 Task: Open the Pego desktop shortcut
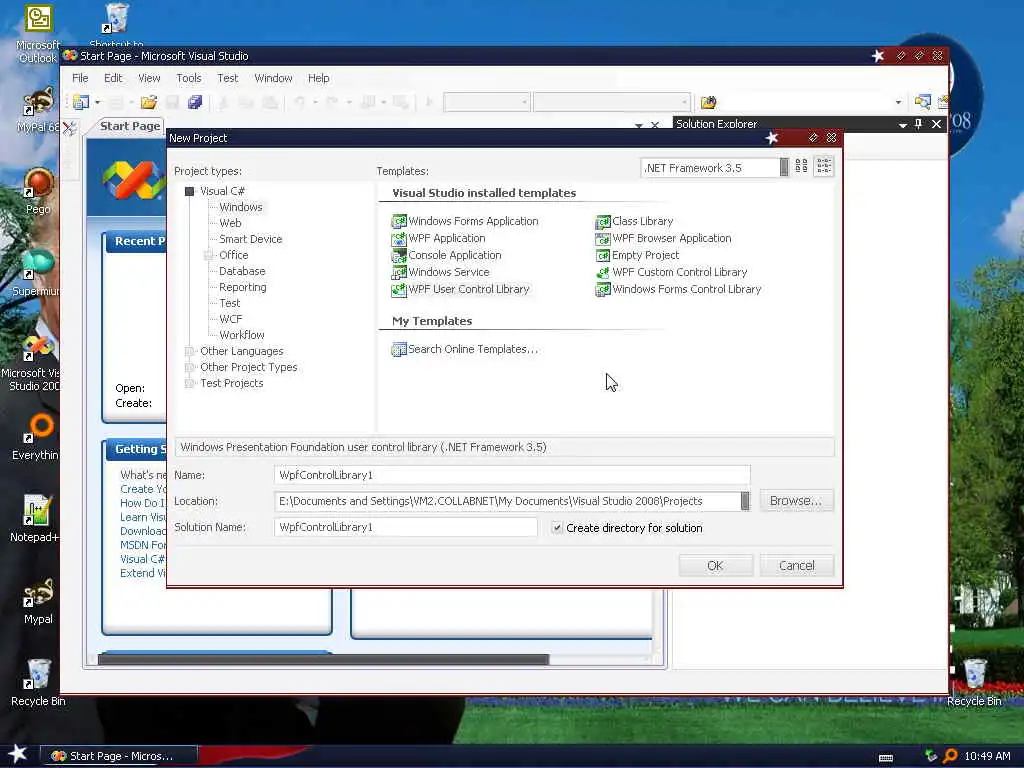tap(38, 191)
